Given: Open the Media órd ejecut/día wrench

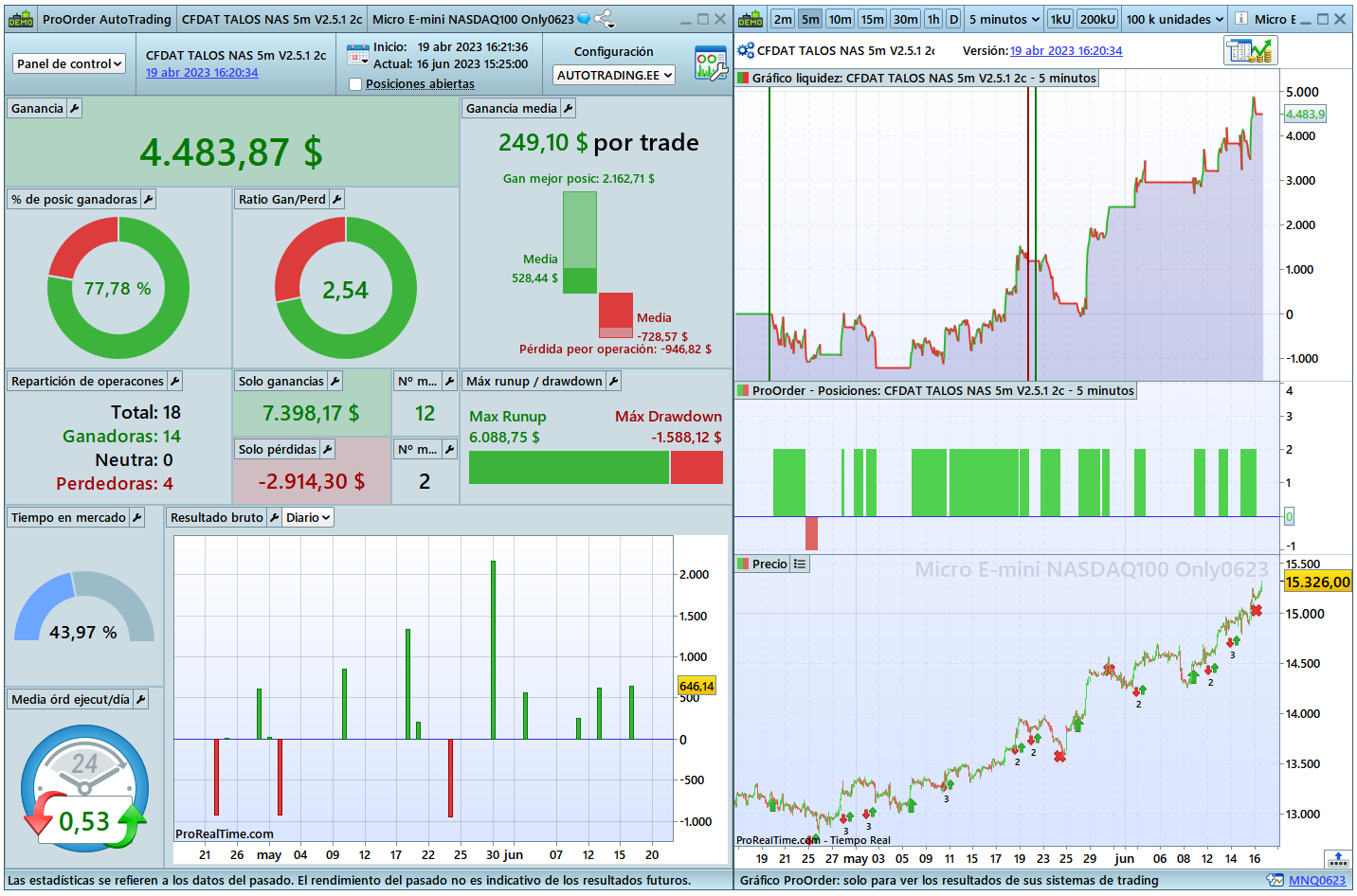Looking at the screenshot, I should tap(140, 700).
